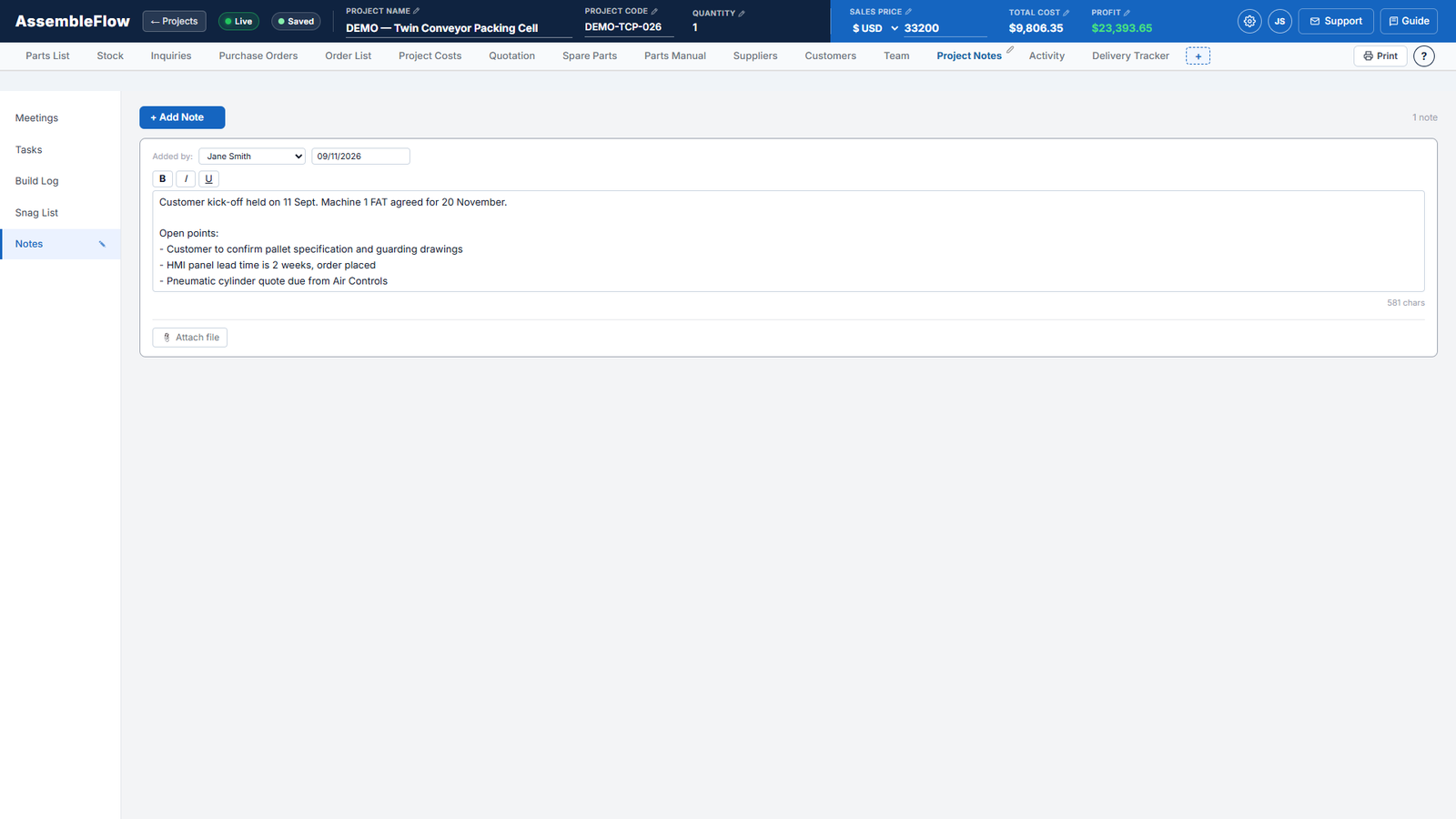
Task: Open the Stock tab
Action: click(110, 56)
